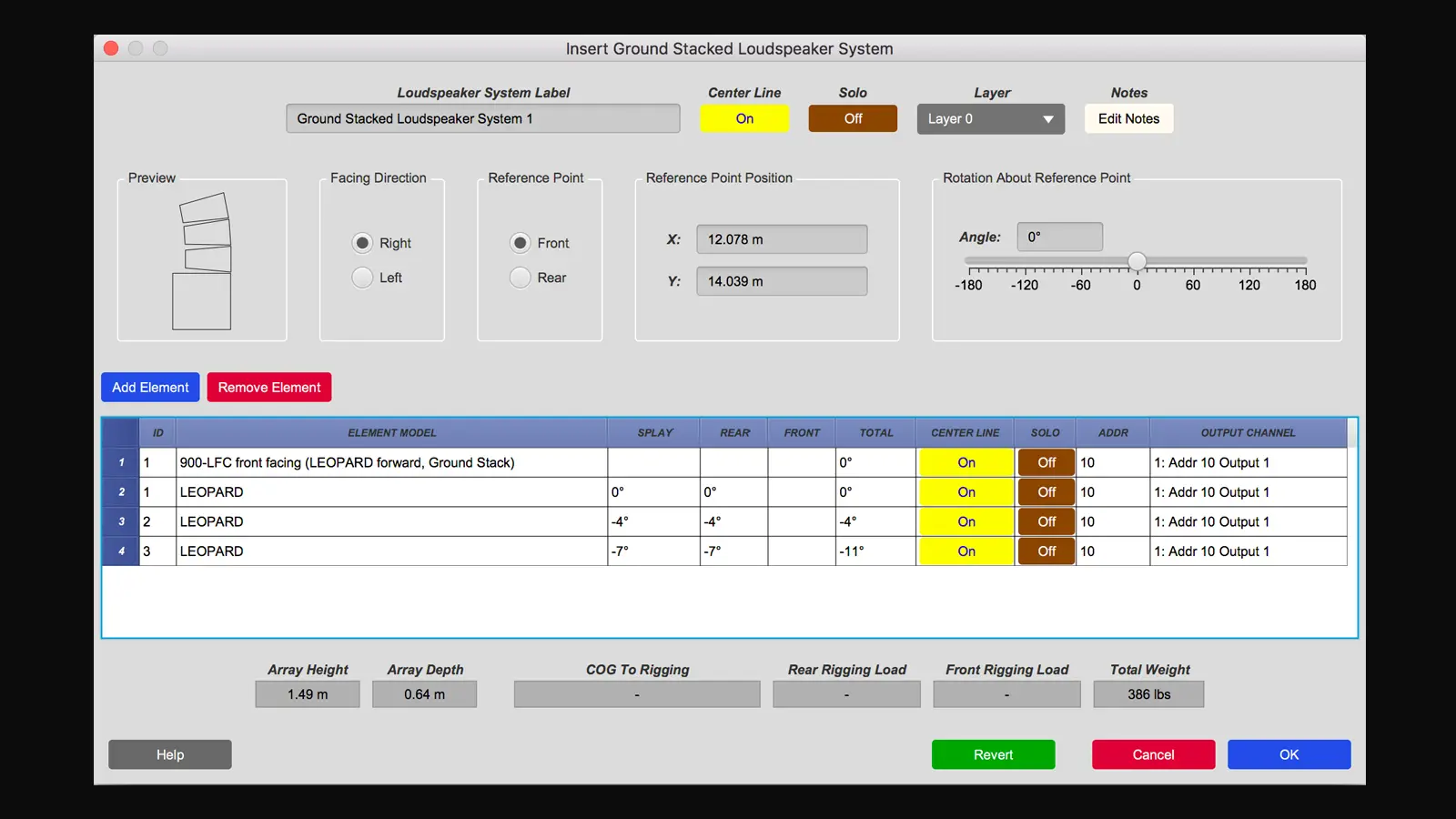
Task: Open the Help panel
Action: [x=169, y=754]
